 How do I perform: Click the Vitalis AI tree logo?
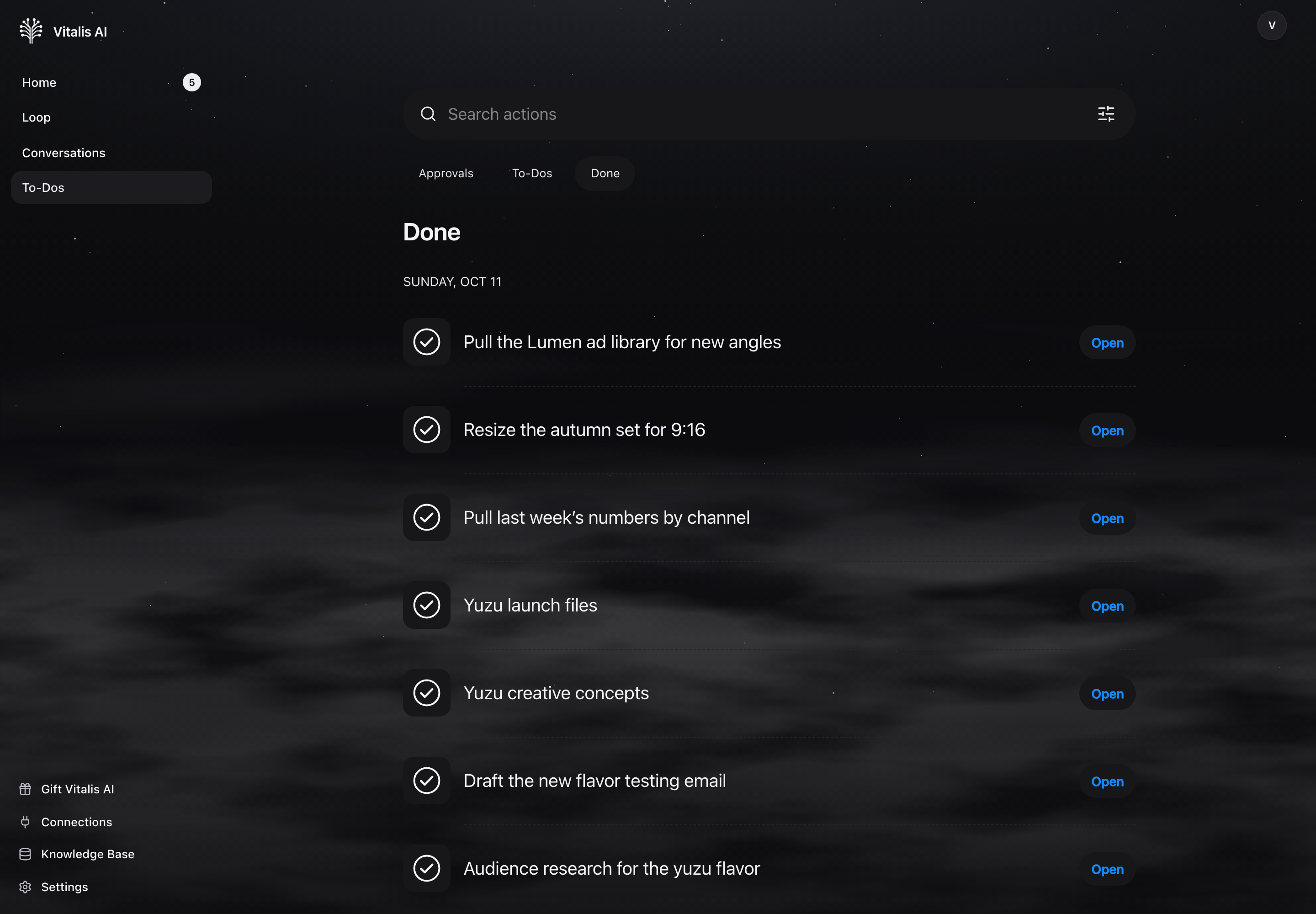(x=31, y=31)
